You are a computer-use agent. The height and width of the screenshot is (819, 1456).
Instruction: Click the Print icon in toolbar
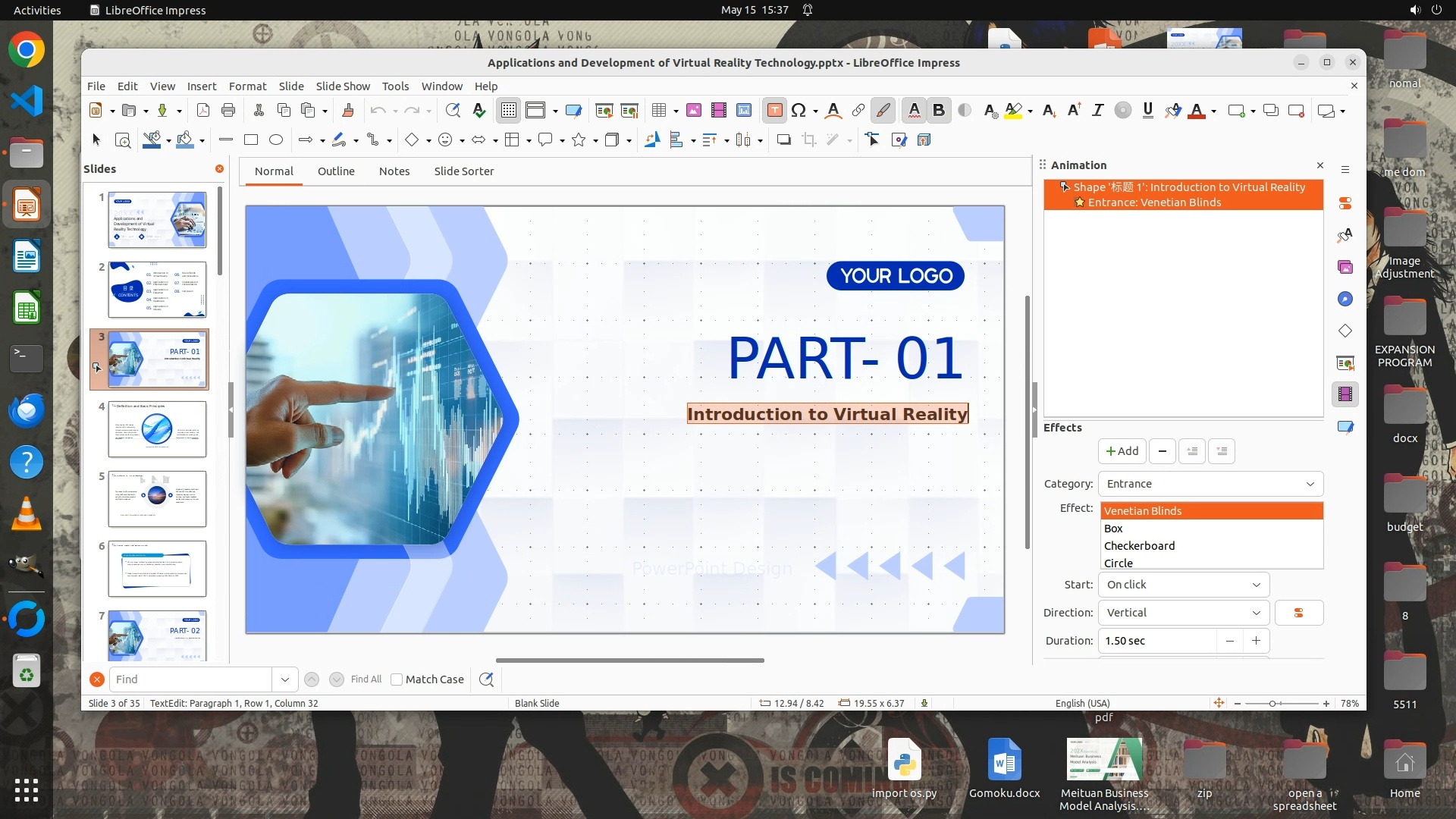tap(228, 111)
